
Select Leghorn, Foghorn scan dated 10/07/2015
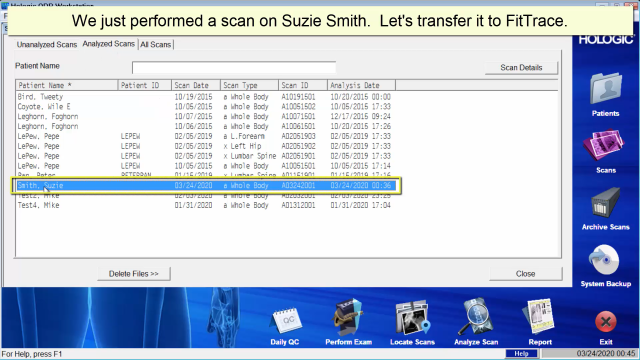tap(205, 117)
